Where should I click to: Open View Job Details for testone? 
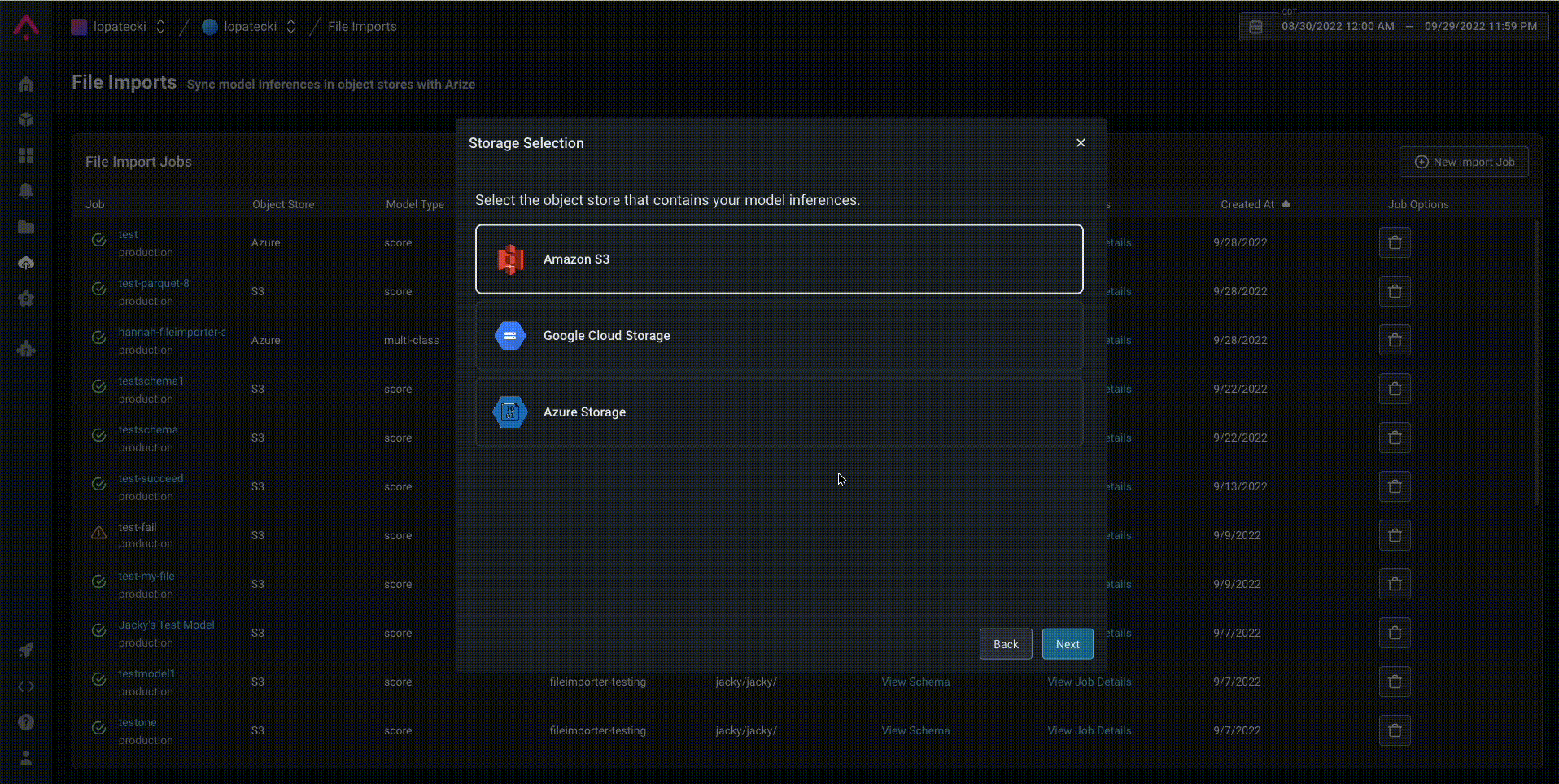1090,730
